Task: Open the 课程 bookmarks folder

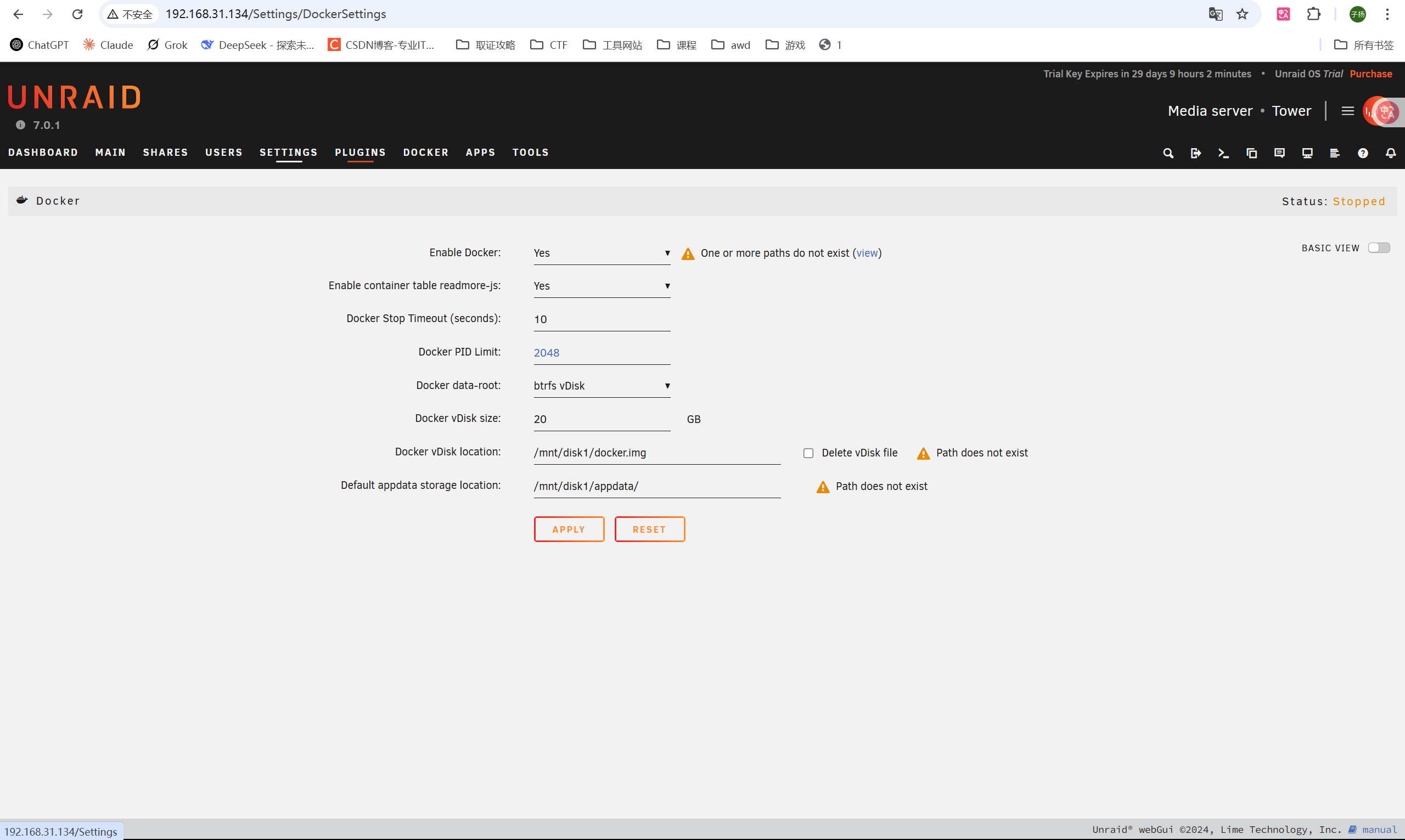Action: coord(677,45)
